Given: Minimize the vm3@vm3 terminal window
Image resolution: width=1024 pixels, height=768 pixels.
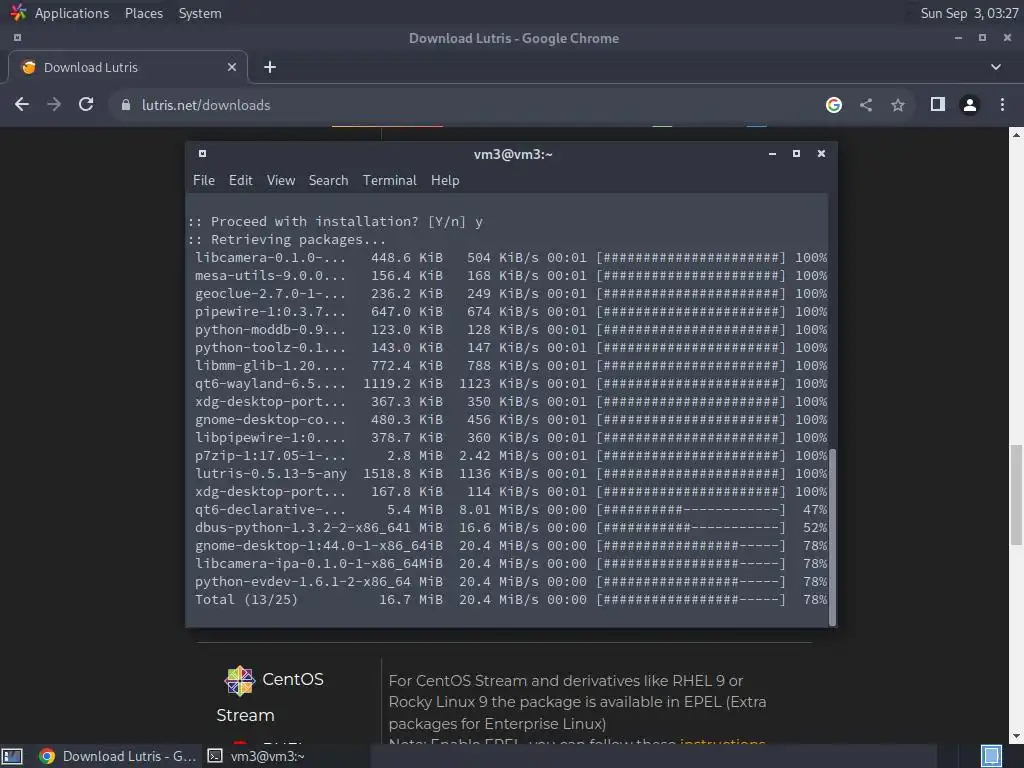Looking at the screenshot, I should (x=773, y=153).
